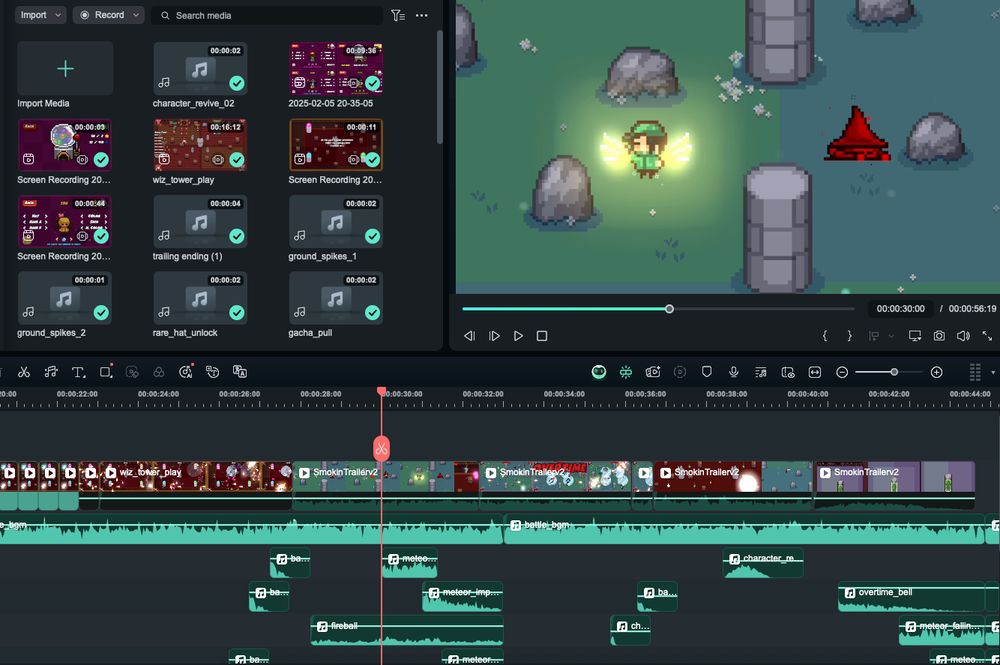Select the Split scissors tool in timeline toolbar
Screen dimensions: 1000x665
(24, 372)
